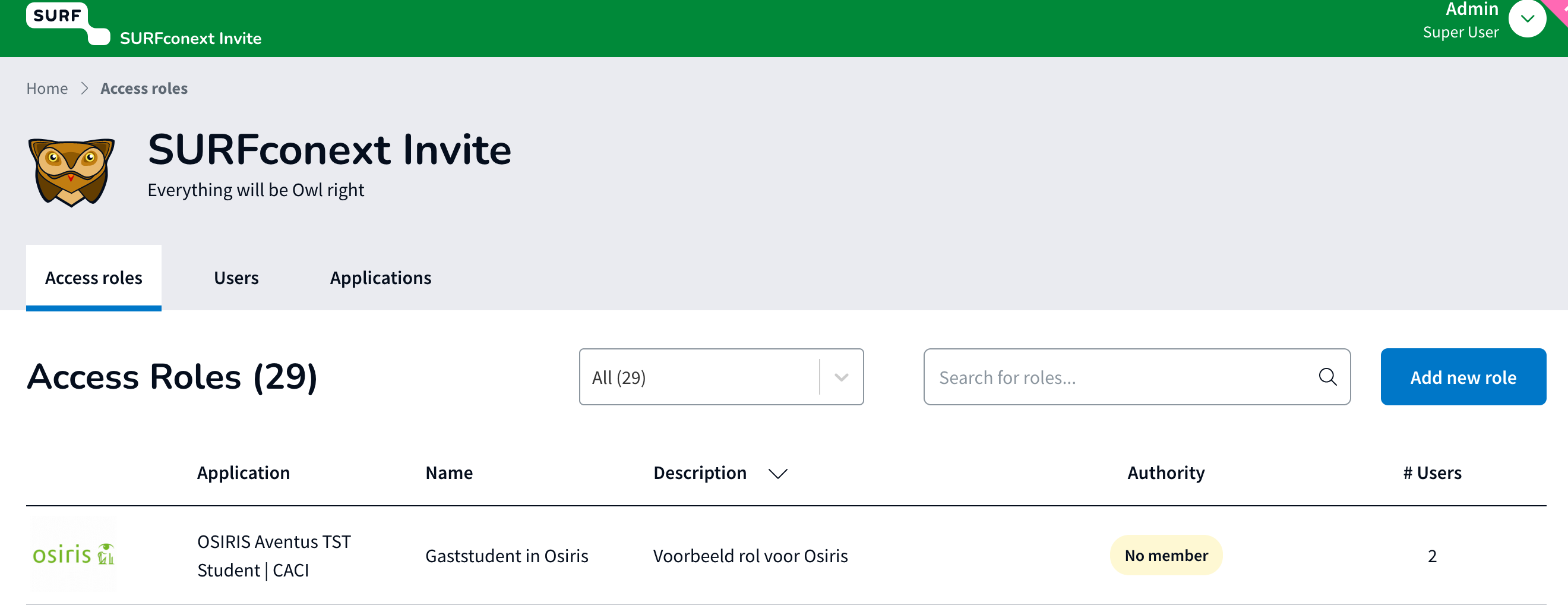Click the osiris application logo

73,554
